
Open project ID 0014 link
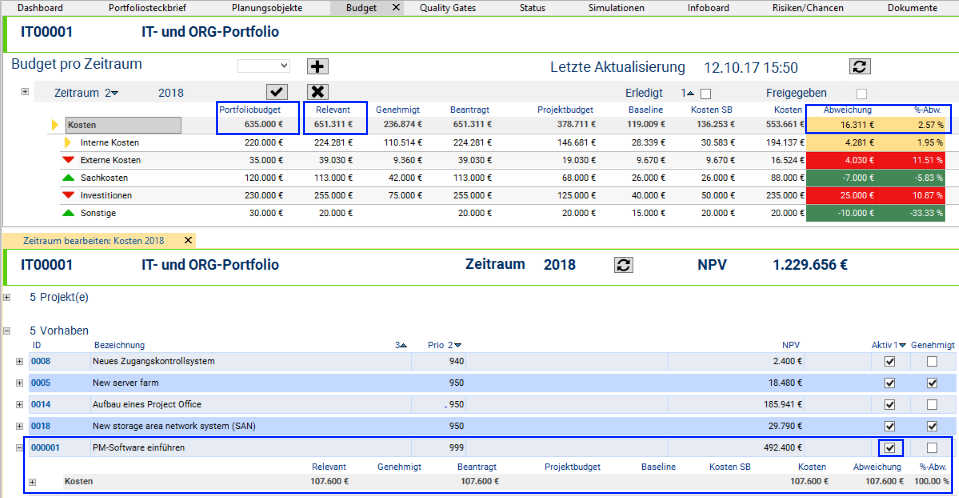40,404
